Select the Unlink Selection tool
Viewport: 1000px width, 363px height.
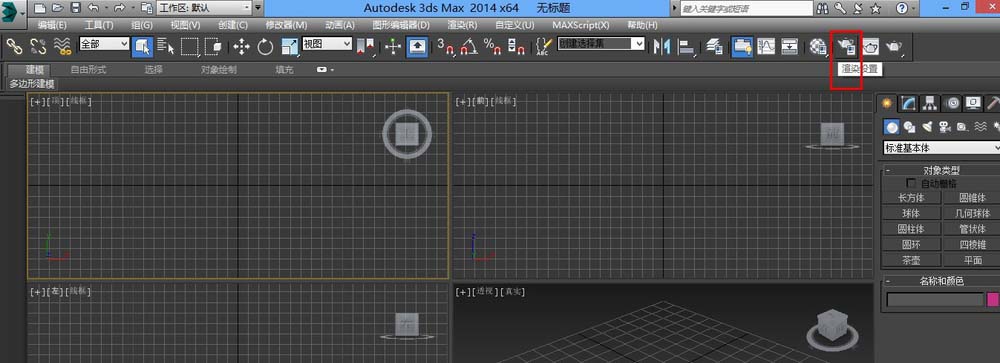38,46
